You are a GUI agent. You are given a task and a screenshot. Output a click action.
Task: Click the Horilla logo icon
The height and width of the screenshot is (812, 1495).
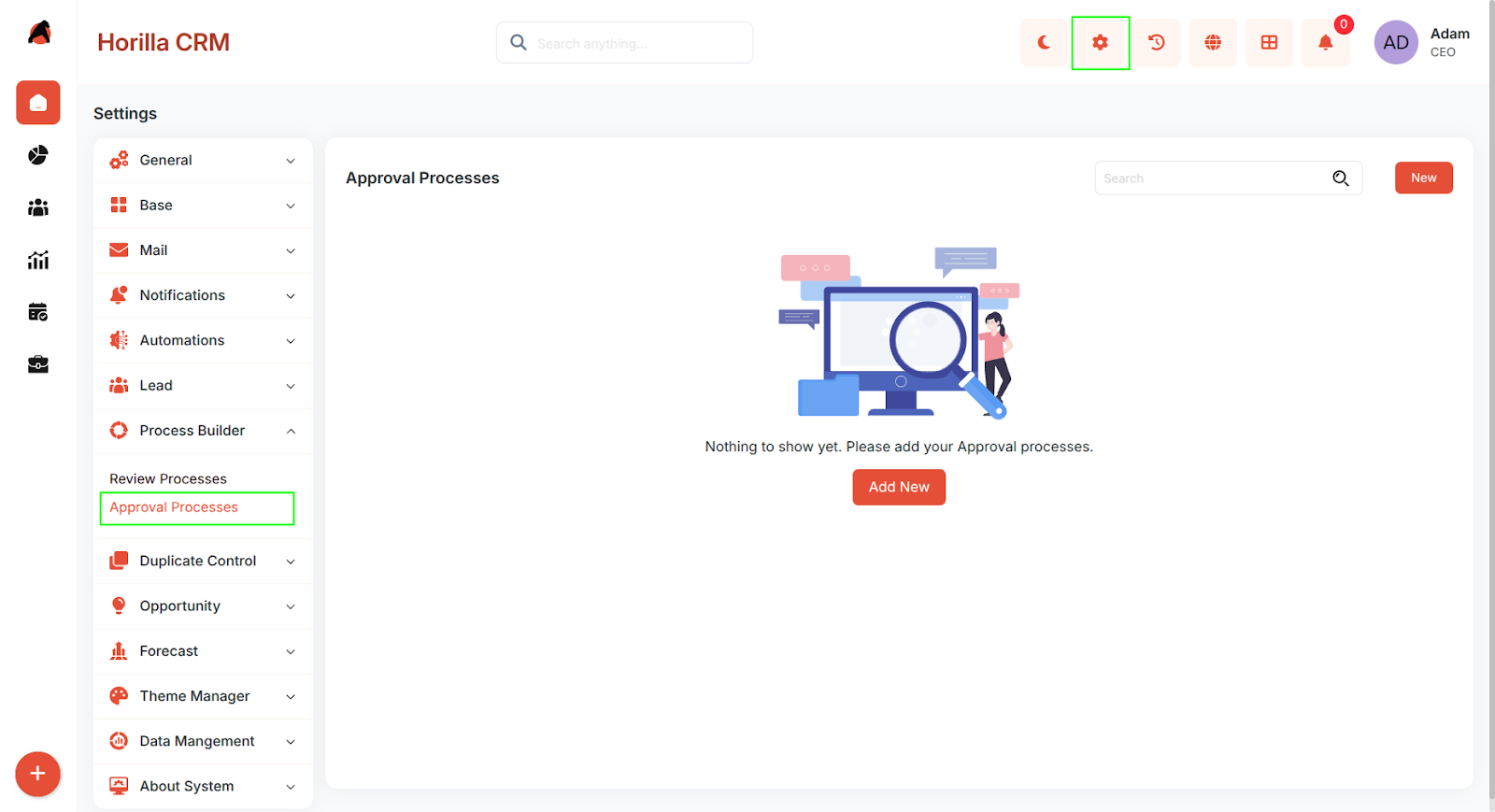point(39,33)
